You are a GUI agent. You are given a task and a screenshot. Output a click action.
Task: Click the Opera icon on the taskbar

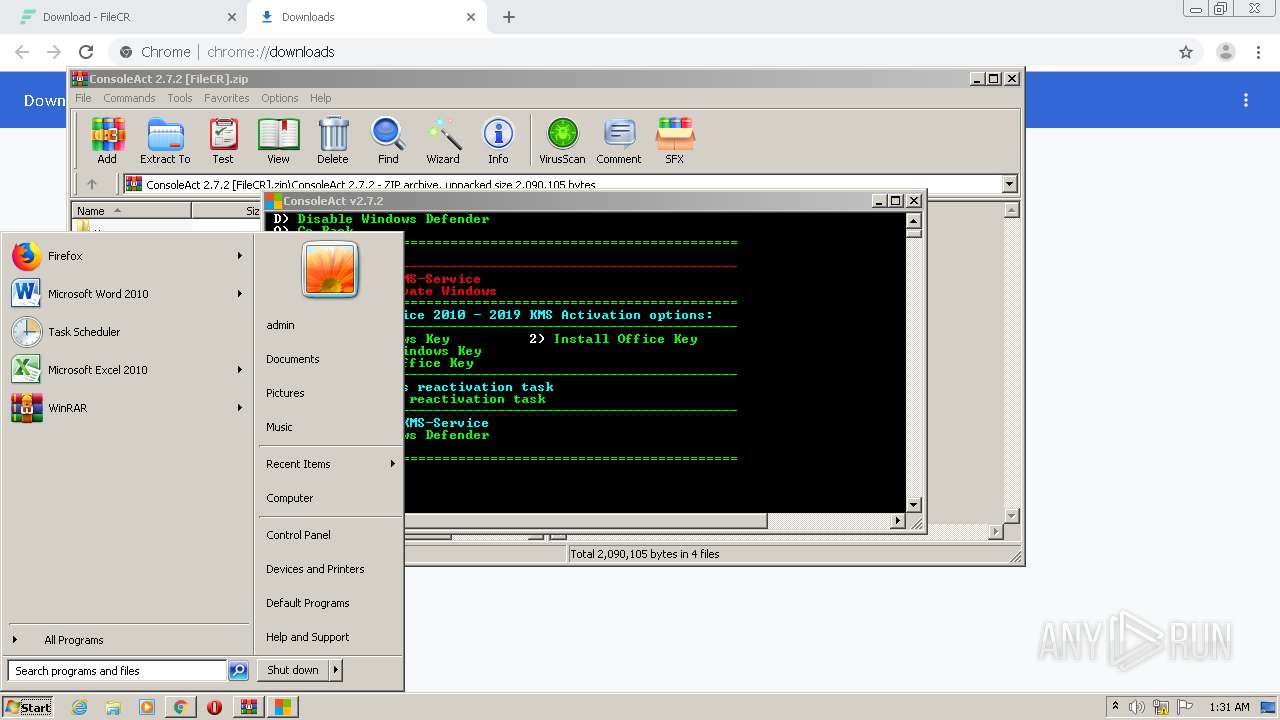[214, 707]
